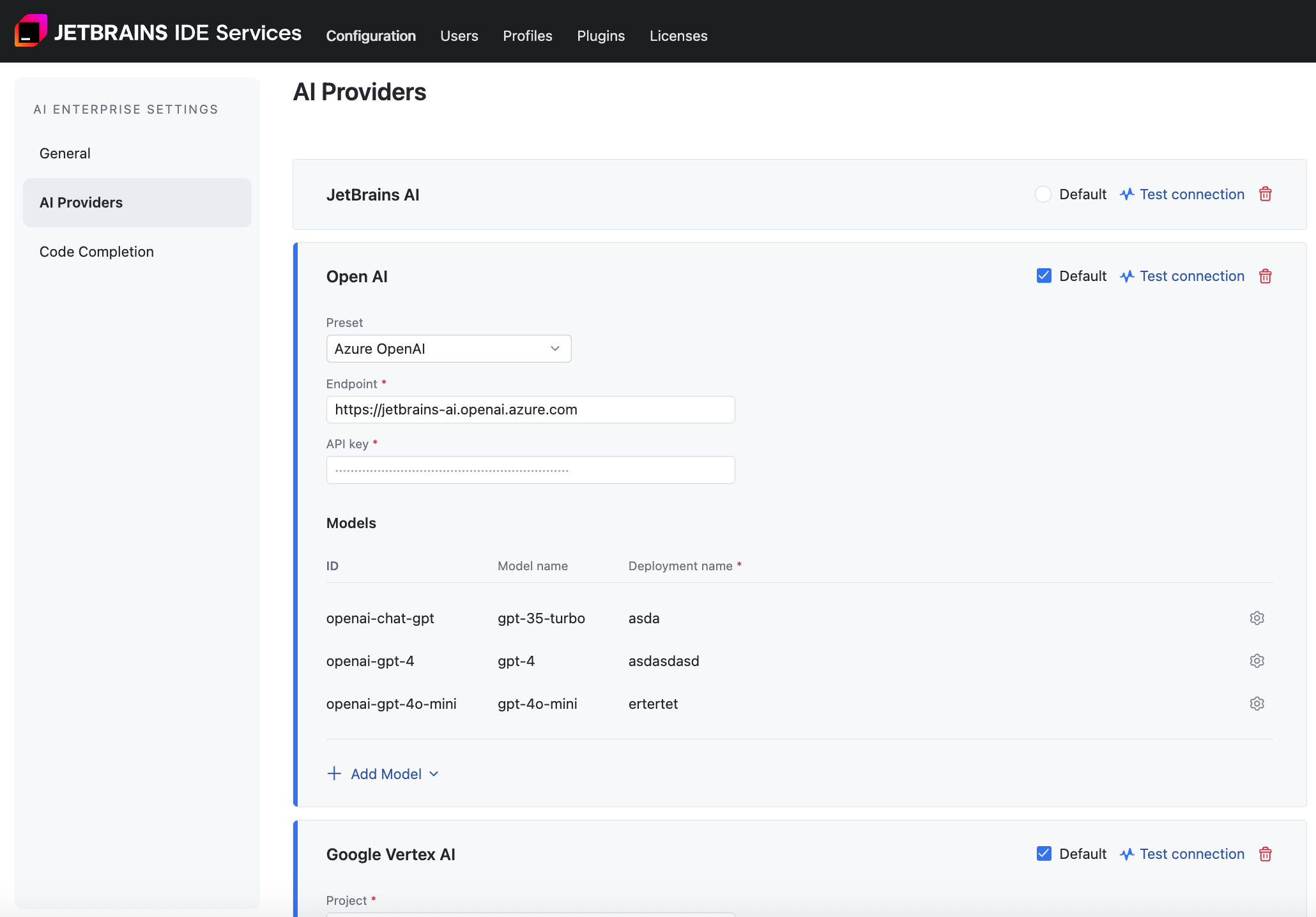1316x917 pixels.
Task: Open settings for the gpt-35-turbo model
Action: pyautogui.click(x=1257, y=618)
